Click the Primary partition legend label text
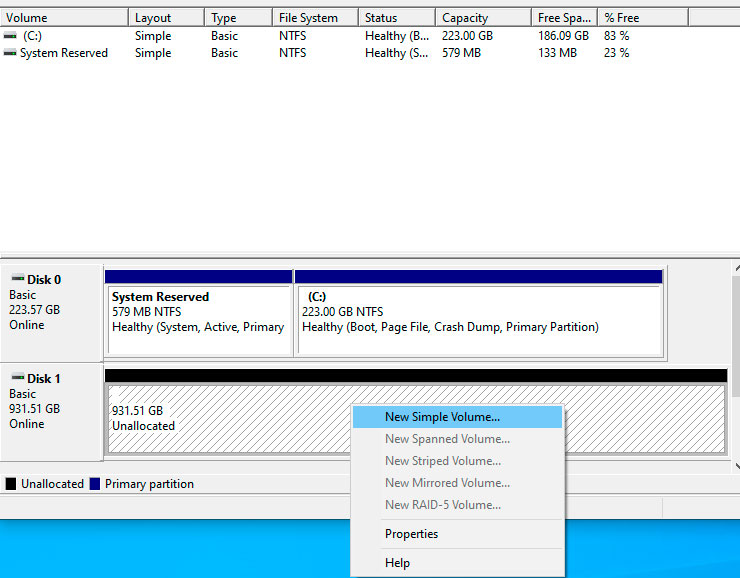The height and width of the screenshot is (578, 740). (149, 484)
